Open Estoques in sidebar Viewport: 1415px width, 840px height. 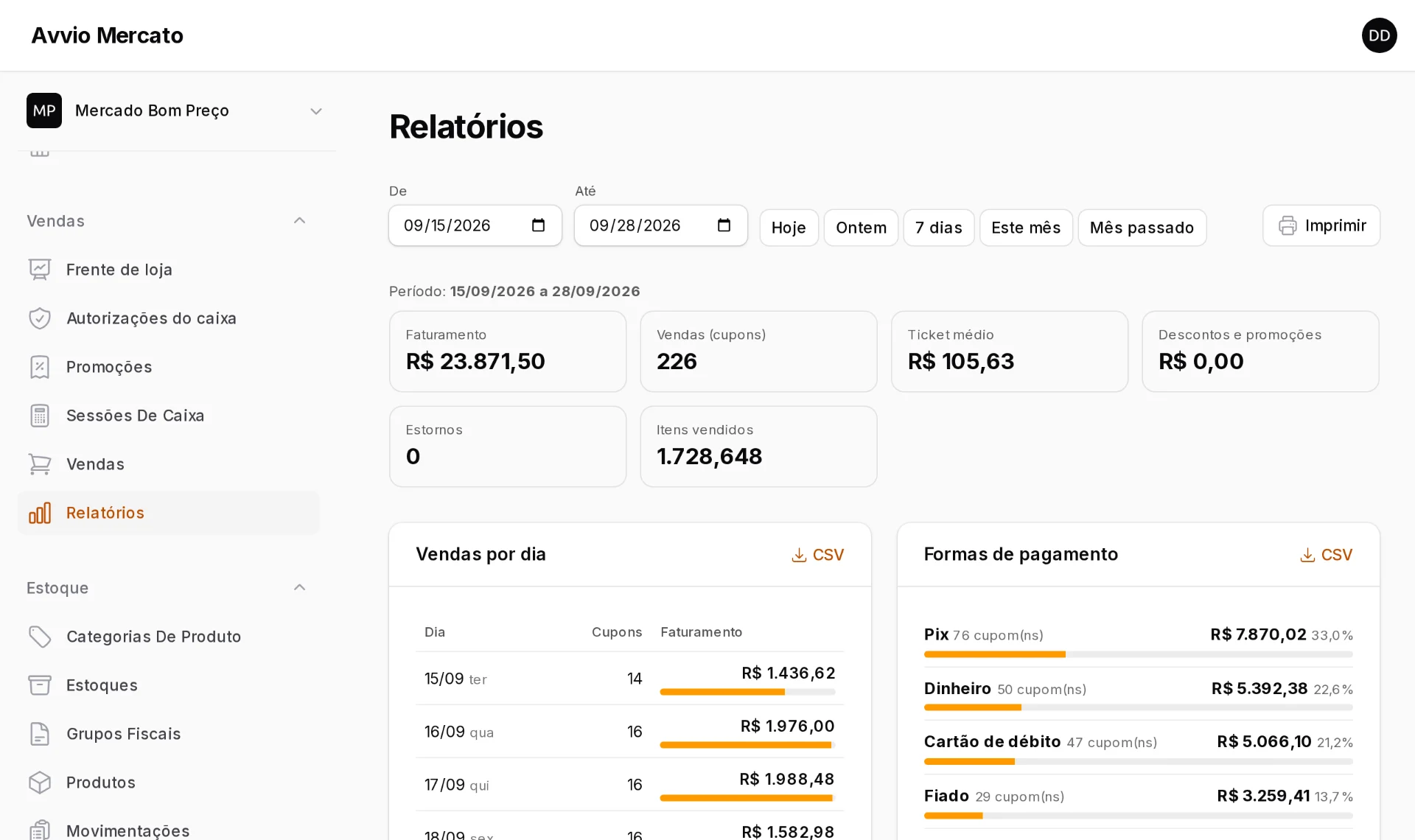(169, 685)
